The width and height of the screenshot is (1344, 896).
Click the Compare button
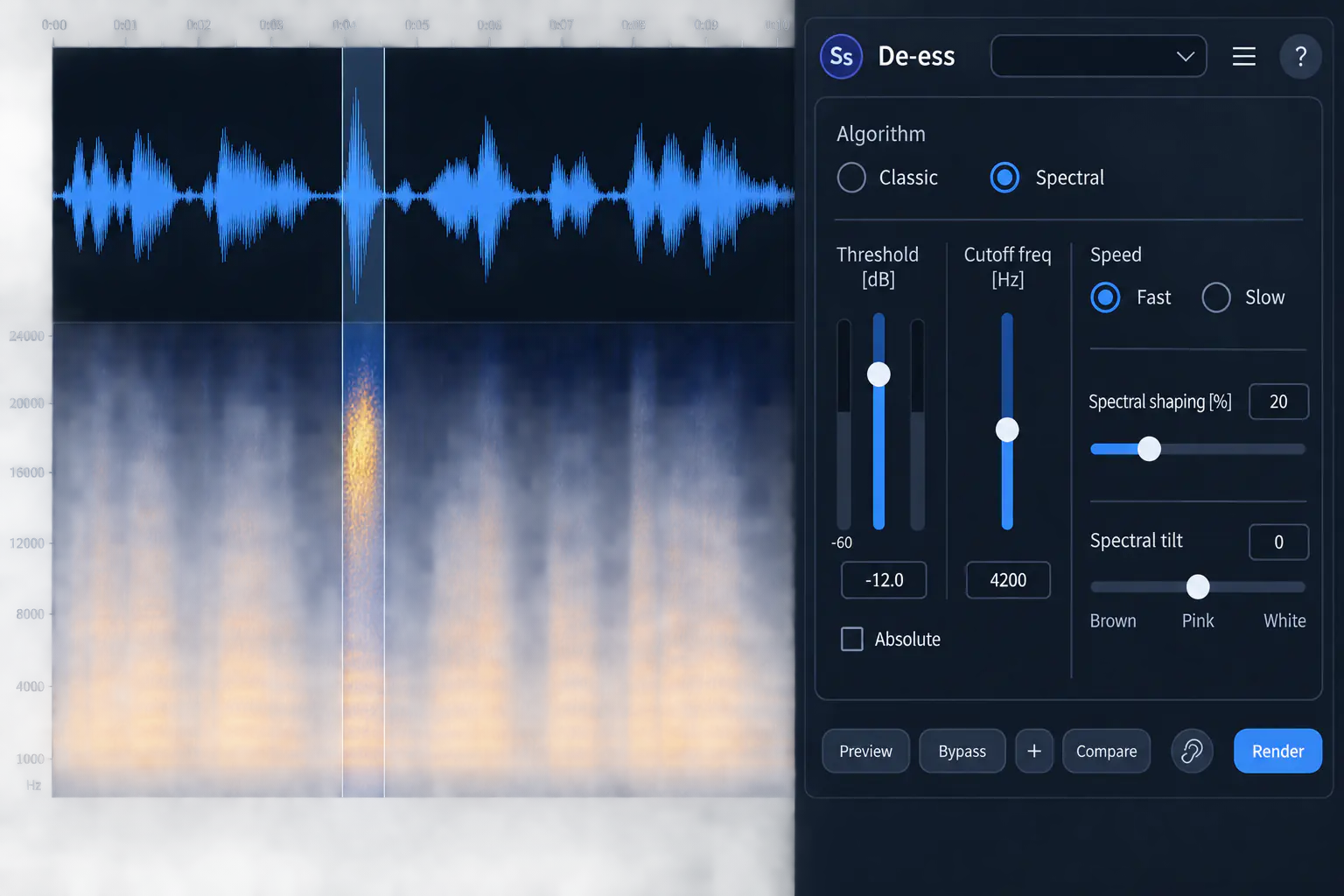point(1106,751)
